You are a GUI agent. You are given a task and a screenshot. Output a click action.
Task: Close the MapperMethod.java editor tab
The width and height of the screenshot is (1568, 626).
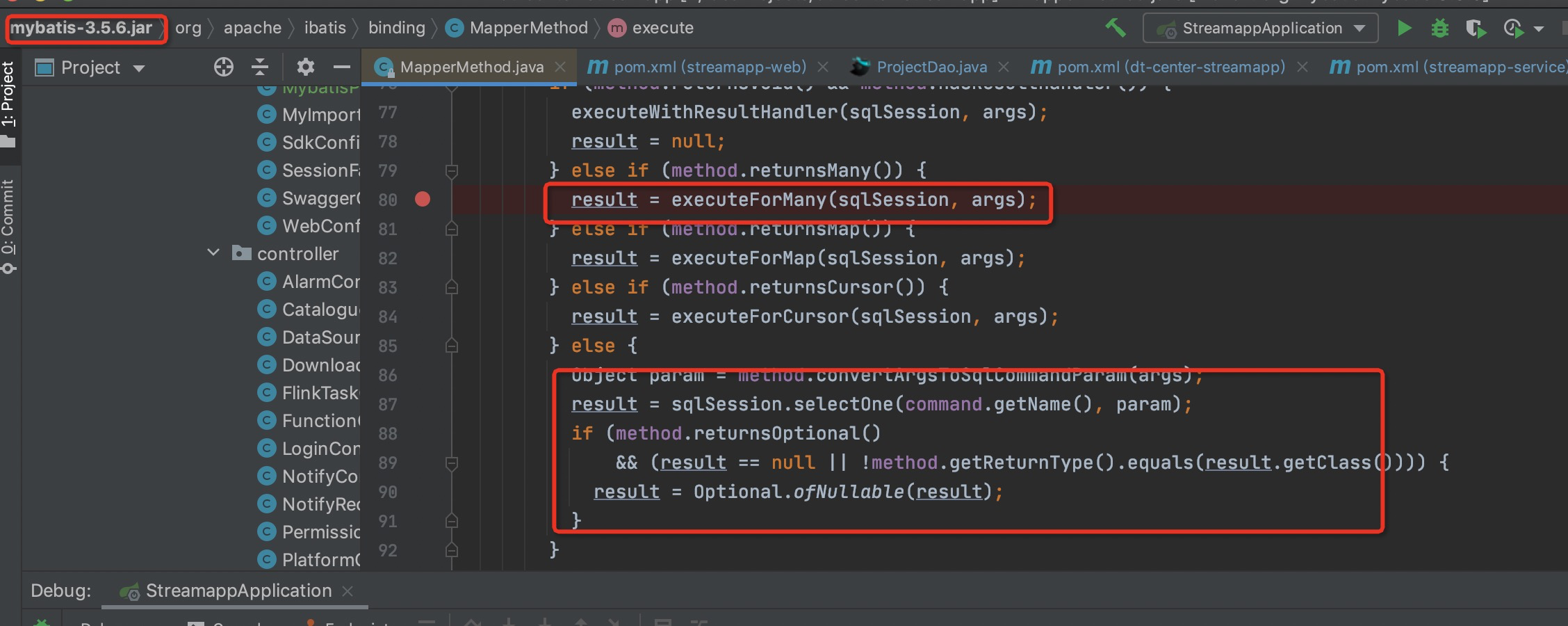point(560,67)
